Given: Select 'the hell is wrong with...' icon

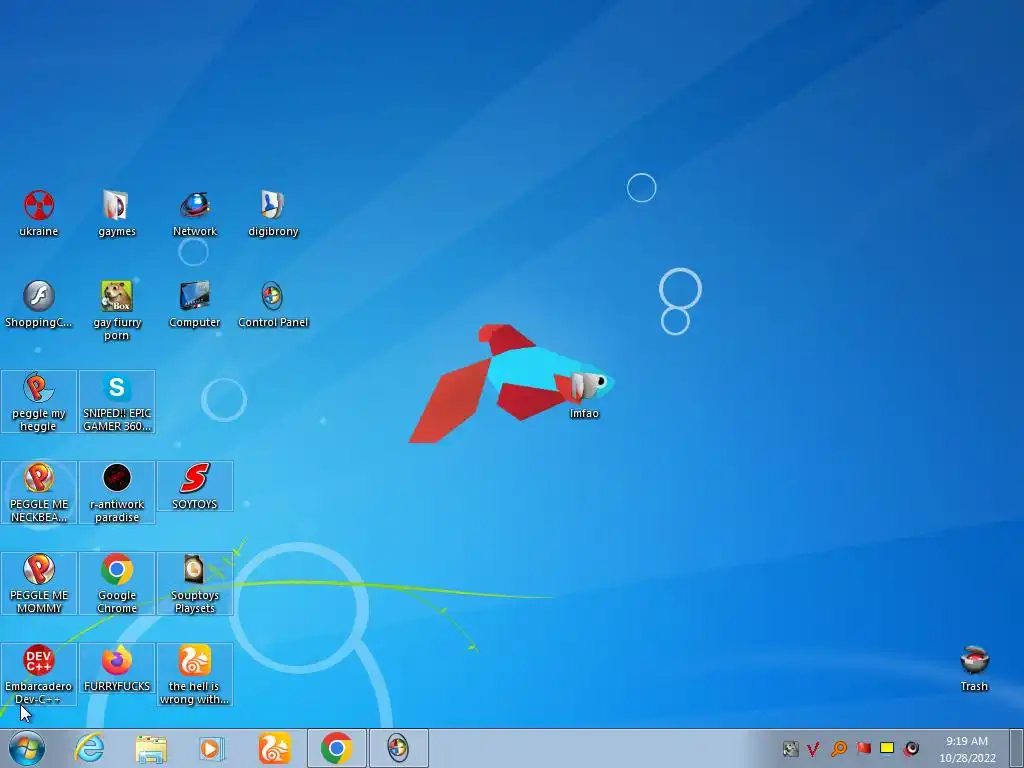Looking at the screenshot, I should point(195,674).
